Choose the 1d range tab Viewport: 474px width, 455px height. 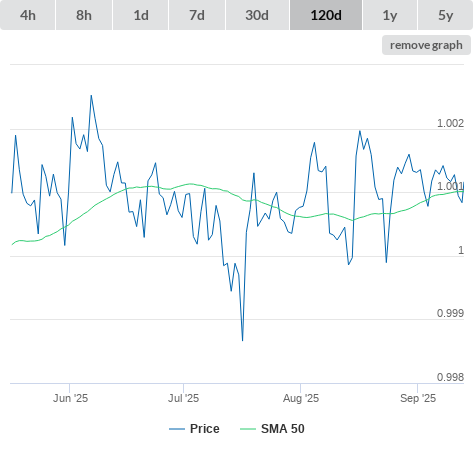coord(141,15)
